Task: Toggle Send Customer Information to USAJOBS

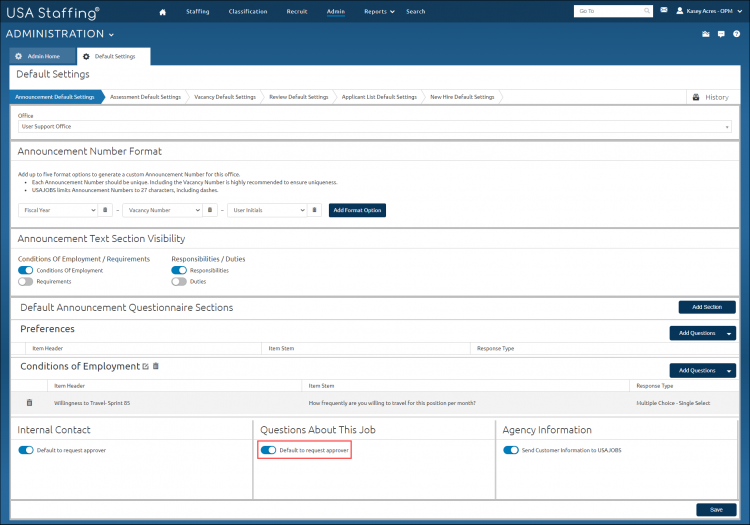Action: (511, 450)
